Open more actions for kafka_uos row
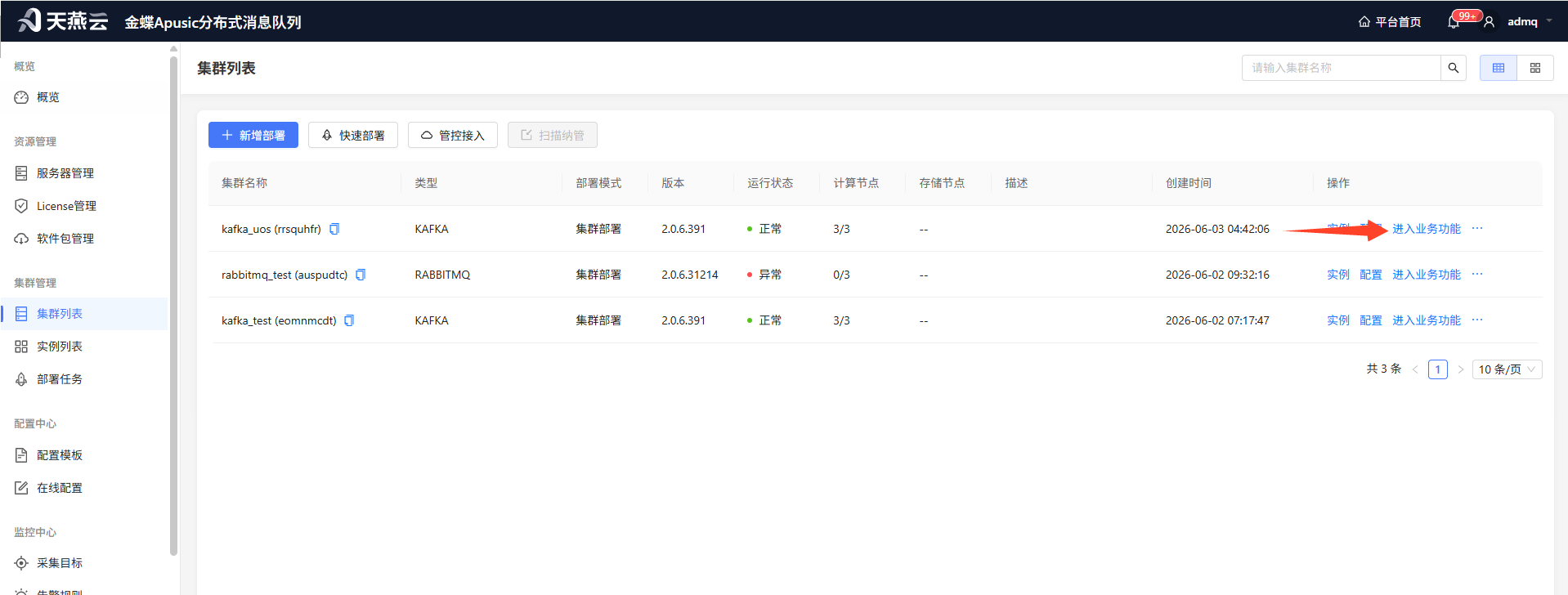The image size is (1568, 595). coord(1477,229)
